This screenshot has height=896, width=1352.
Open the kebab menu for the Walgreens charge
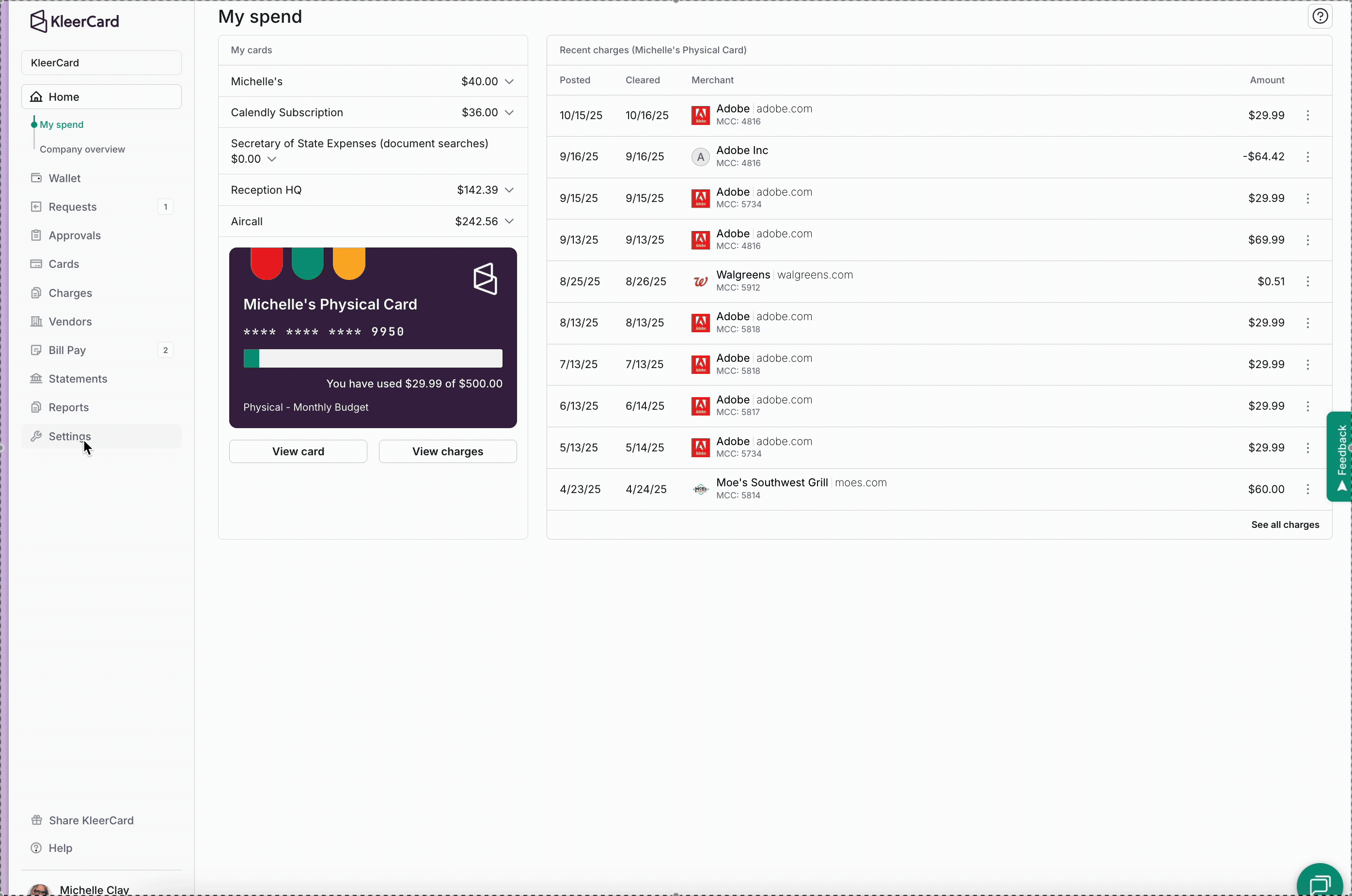coord(1308,281)
